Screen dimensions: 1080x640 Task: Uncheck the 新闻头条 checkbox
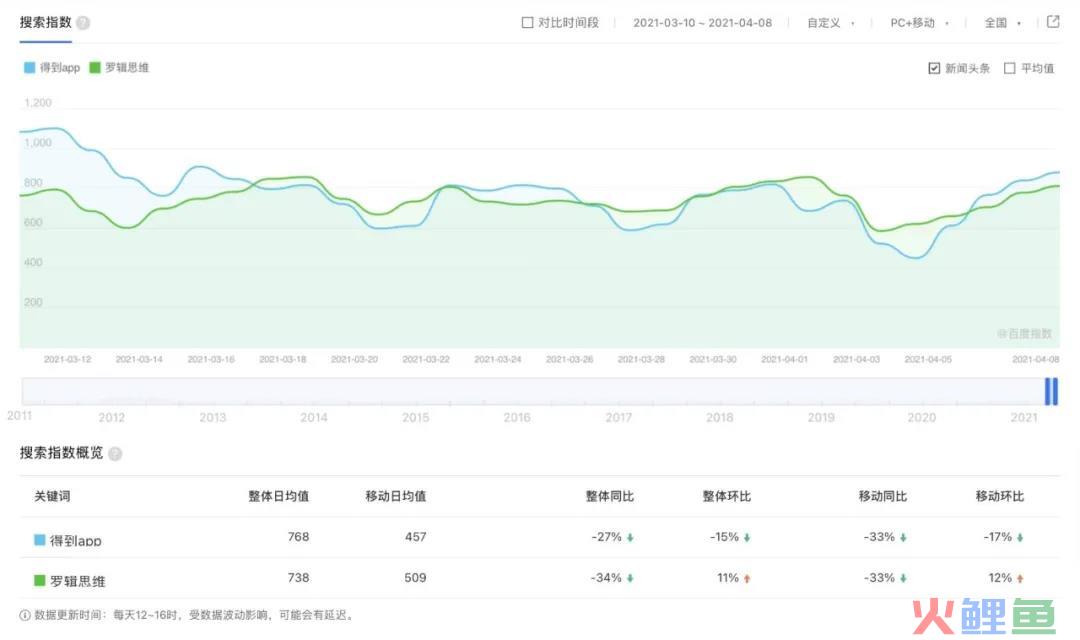(934, 68)
